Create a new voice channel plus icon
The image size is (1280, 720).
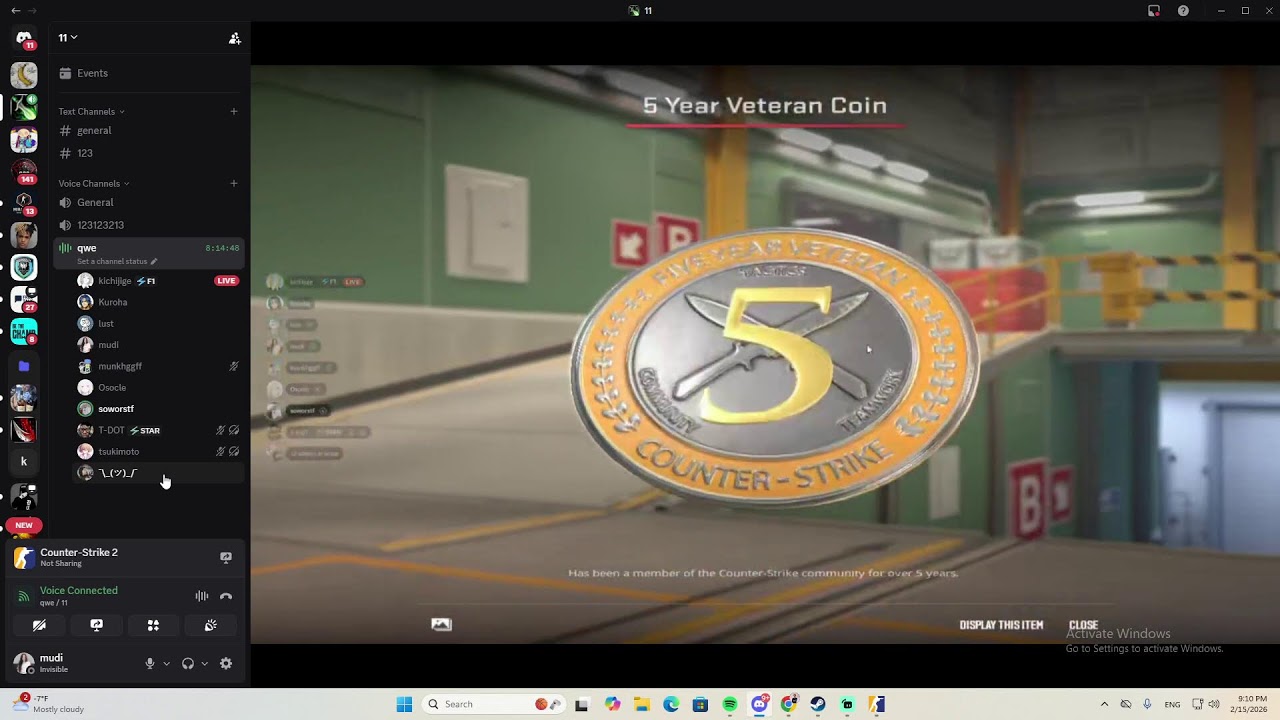pos(234,183)
